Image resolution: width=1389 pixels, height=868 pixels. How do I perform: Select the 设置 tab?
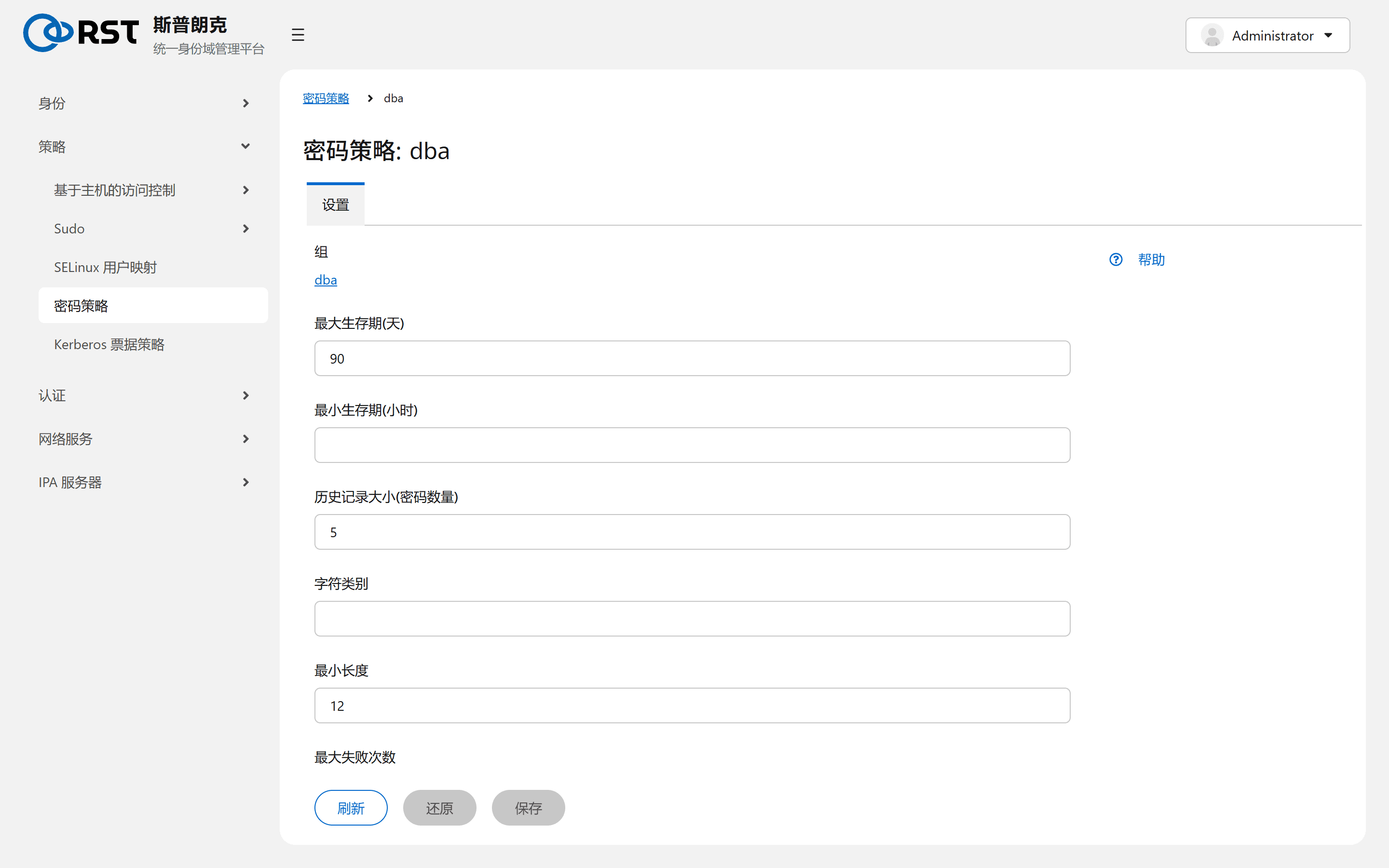point(335,204)
